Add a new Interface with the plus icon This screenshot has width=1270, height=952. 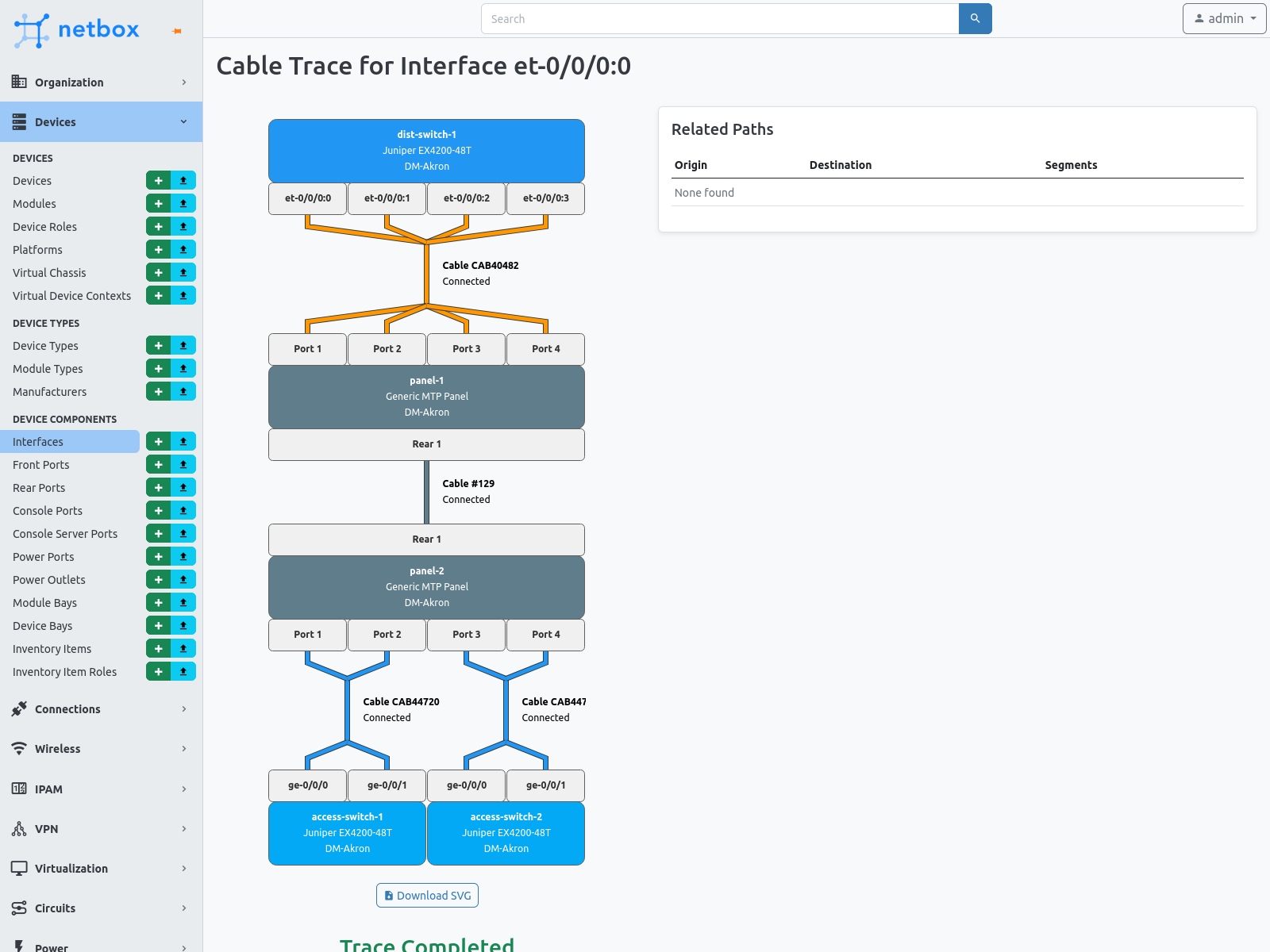pos(158,441)
